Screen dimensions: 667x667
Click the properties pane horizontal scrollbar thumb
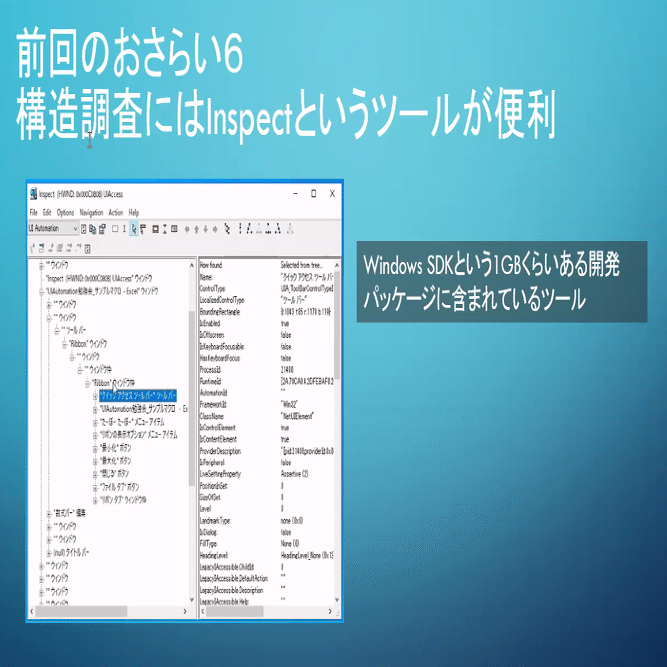(234, 611)
